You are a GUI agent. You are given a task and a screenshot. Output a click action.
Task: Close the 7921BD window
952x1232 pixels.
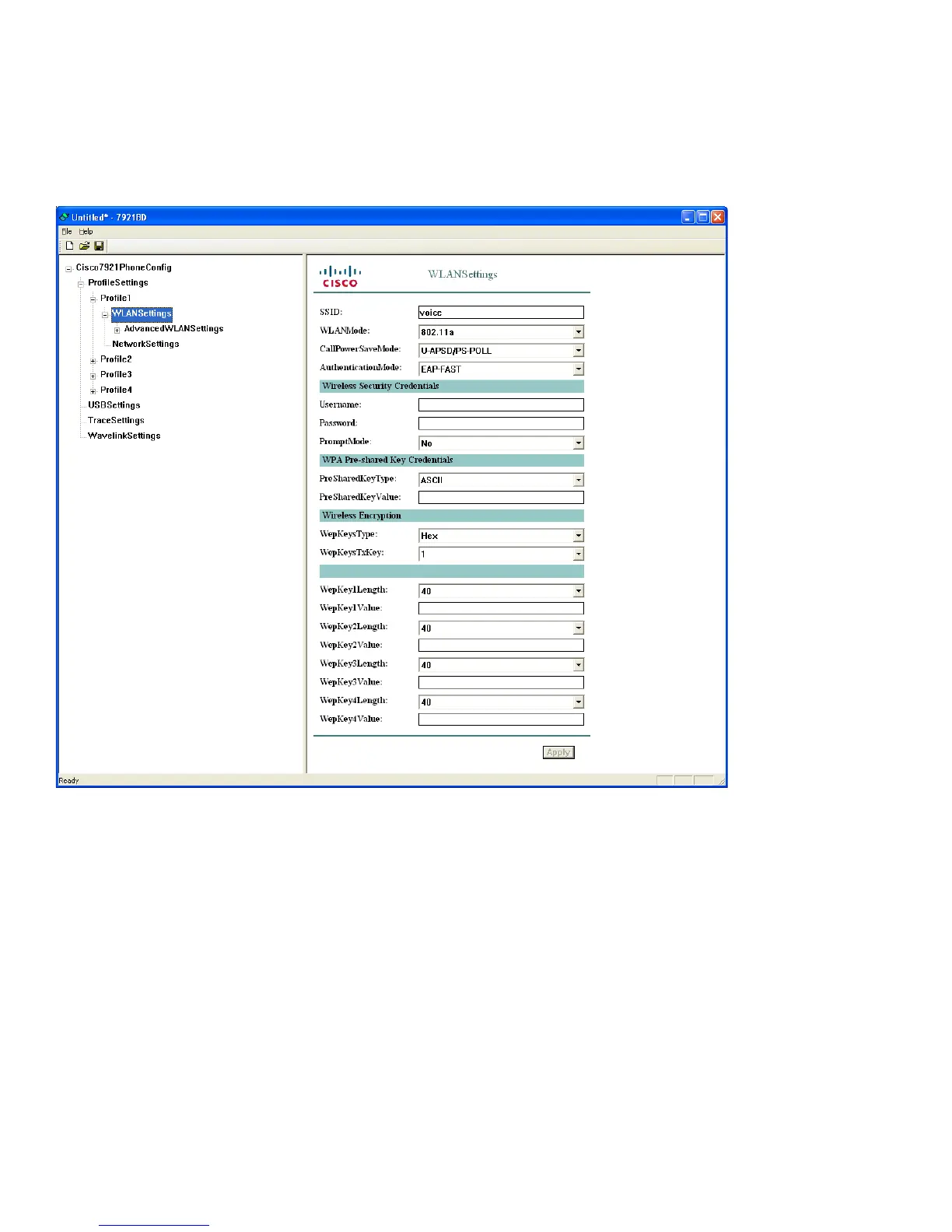coord(718,217)
